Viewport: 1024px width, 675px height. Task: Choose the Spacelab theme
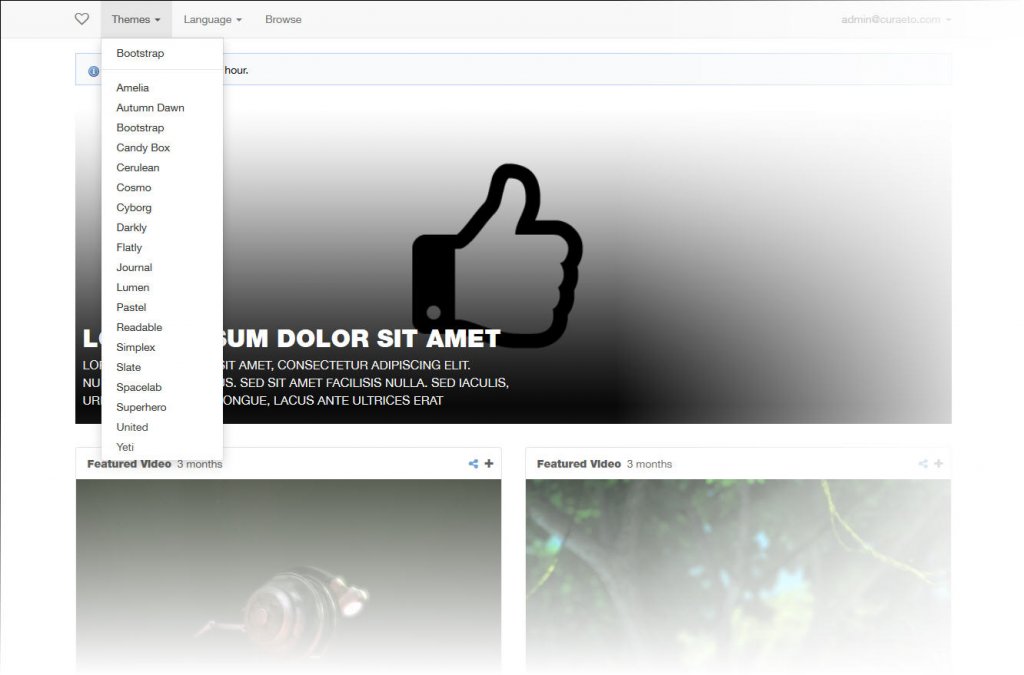162,387
